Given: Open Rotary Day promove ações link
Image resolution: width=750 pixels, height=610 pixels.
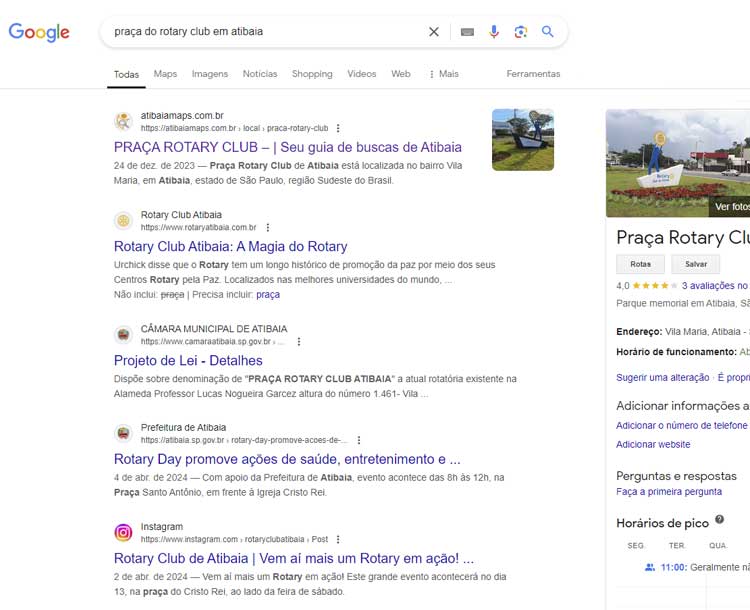Looking at the screenshot, I should [x=287, y=459].
